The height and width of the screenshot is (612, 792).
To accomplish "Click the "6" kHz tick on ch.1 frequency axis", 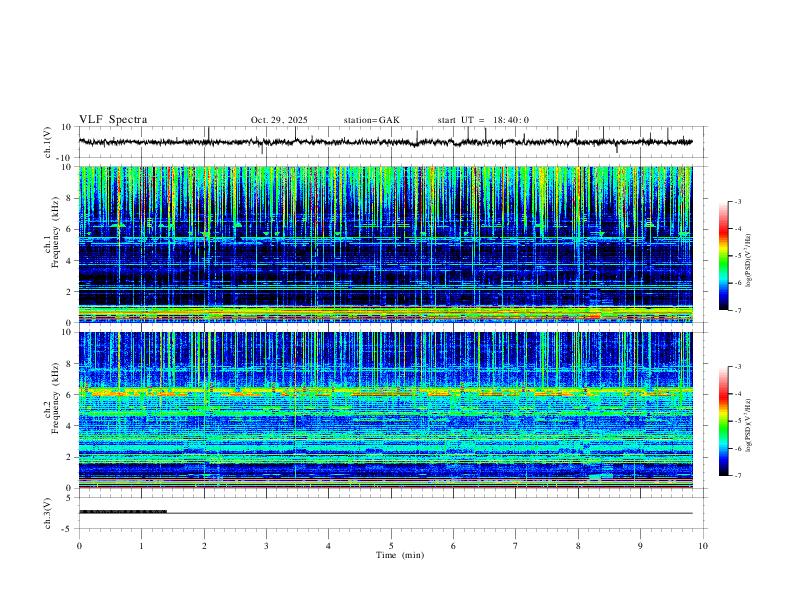I will pyautogui.click(x=70, y=229).
